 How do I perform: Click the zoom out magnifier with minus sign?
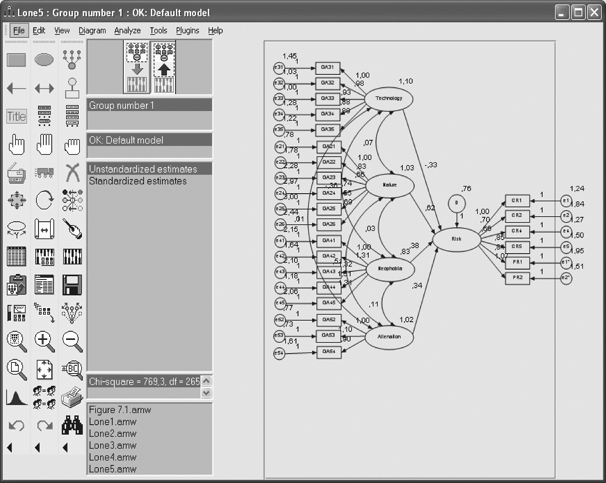(x=72, y=341)
